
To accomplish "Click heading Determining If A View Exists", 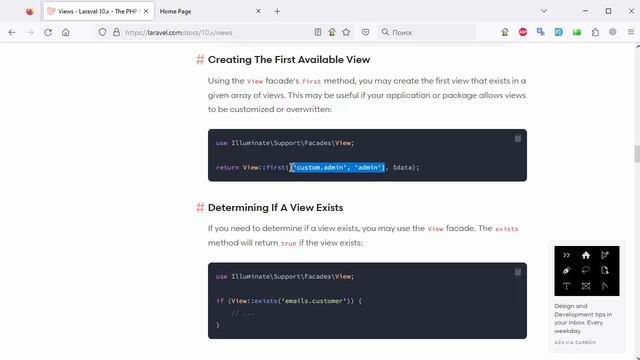I will [276, 207].
